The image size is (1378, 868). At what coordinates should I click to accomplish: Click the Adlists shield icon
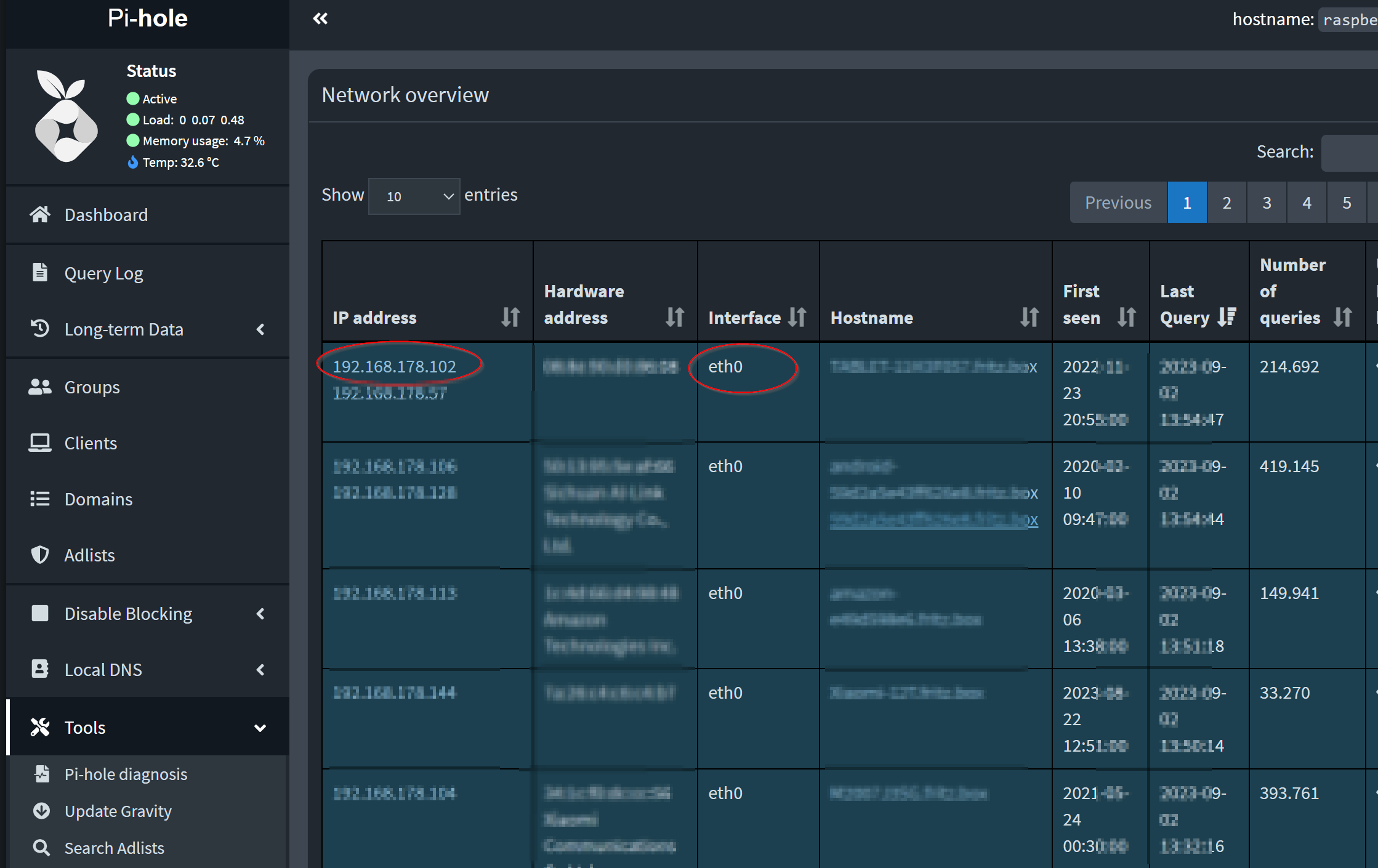(x=40, y=555)
